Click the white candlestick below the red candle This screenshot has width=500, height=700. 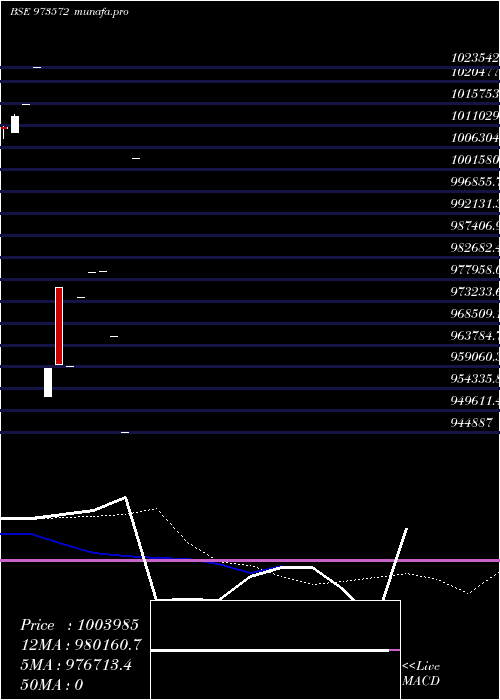pos(48,382)
